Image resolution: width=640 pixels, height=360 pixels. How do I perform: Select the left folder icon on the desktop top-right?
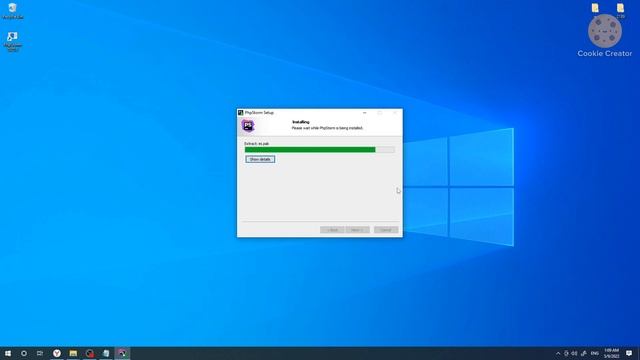[595, 8]
